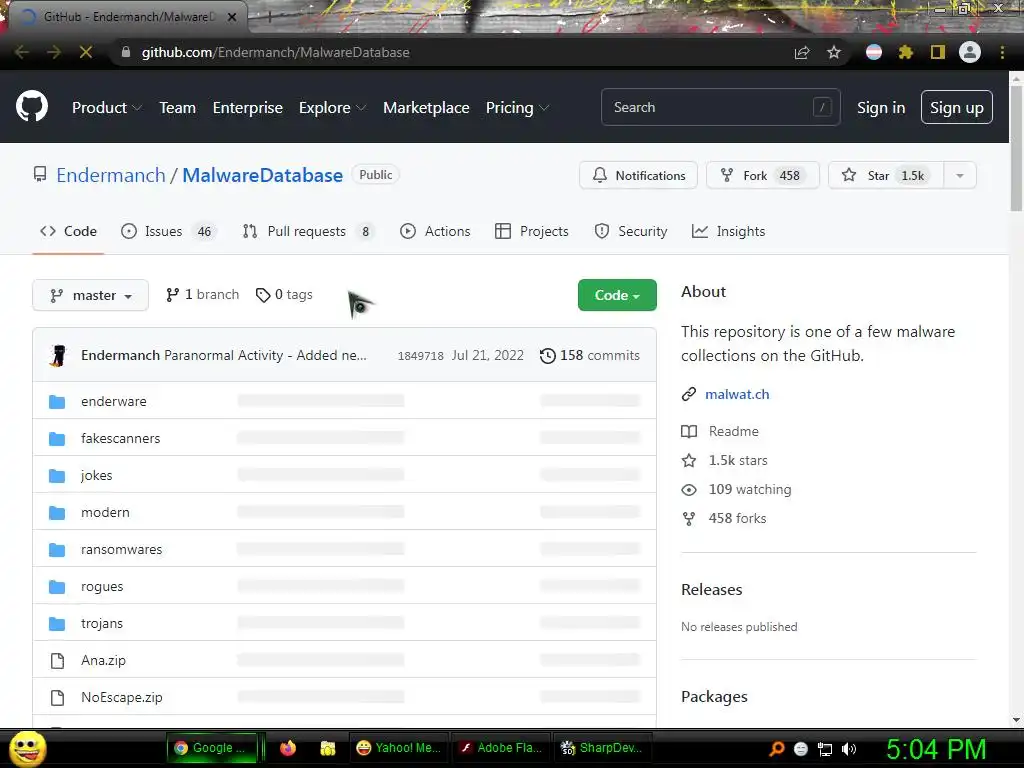This screenshot has height=768, width=1024.
Task: Switch to the Projects tab
Action: coord(532,231)
